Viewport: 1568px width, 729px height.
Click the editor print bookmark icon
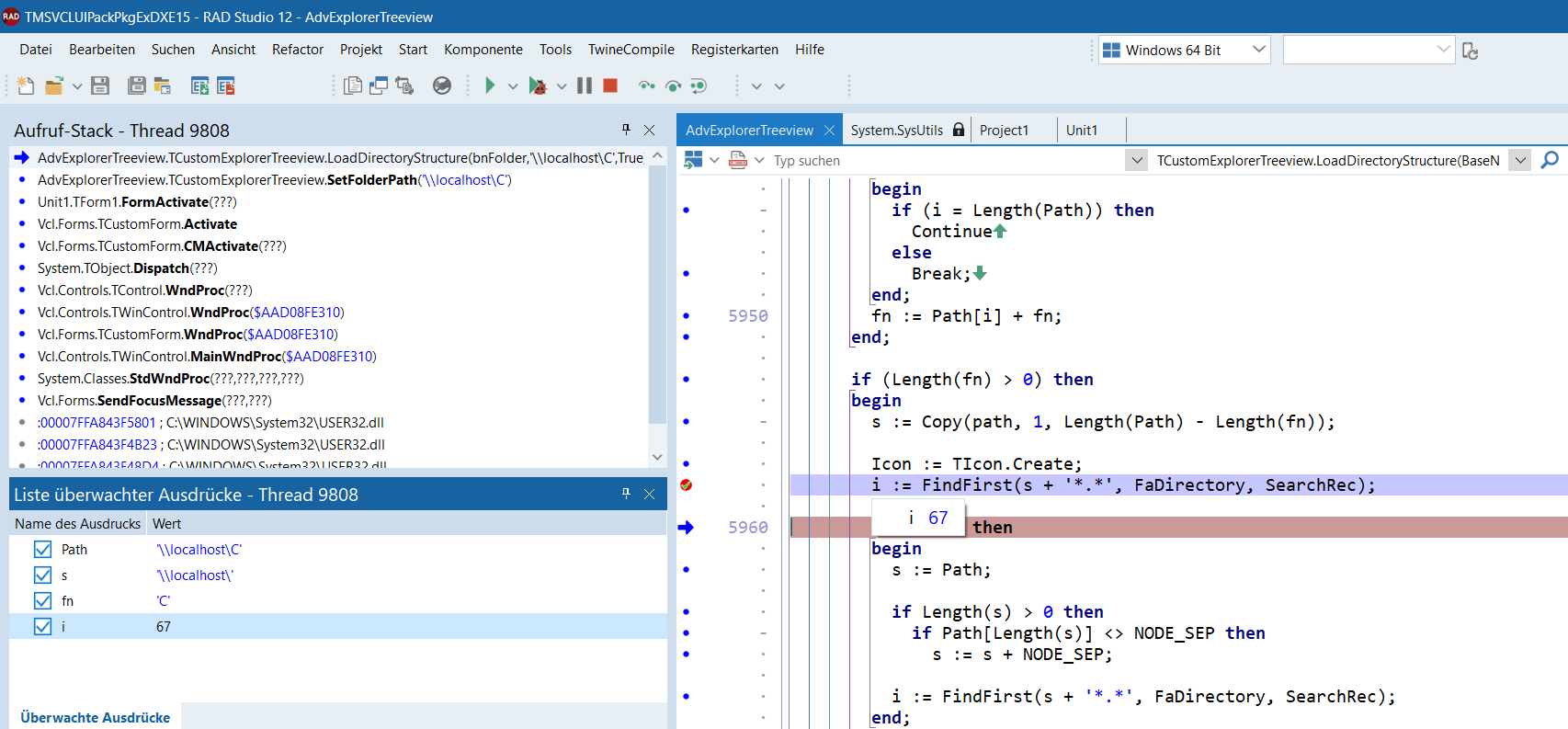click(737, 160)
